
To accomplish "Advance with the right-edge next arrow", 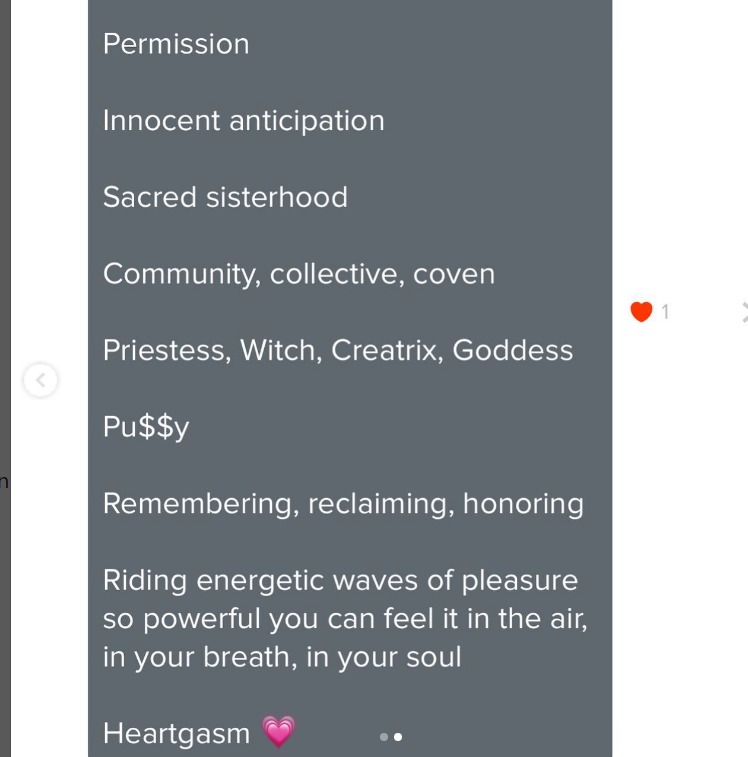I will point(745,312).
